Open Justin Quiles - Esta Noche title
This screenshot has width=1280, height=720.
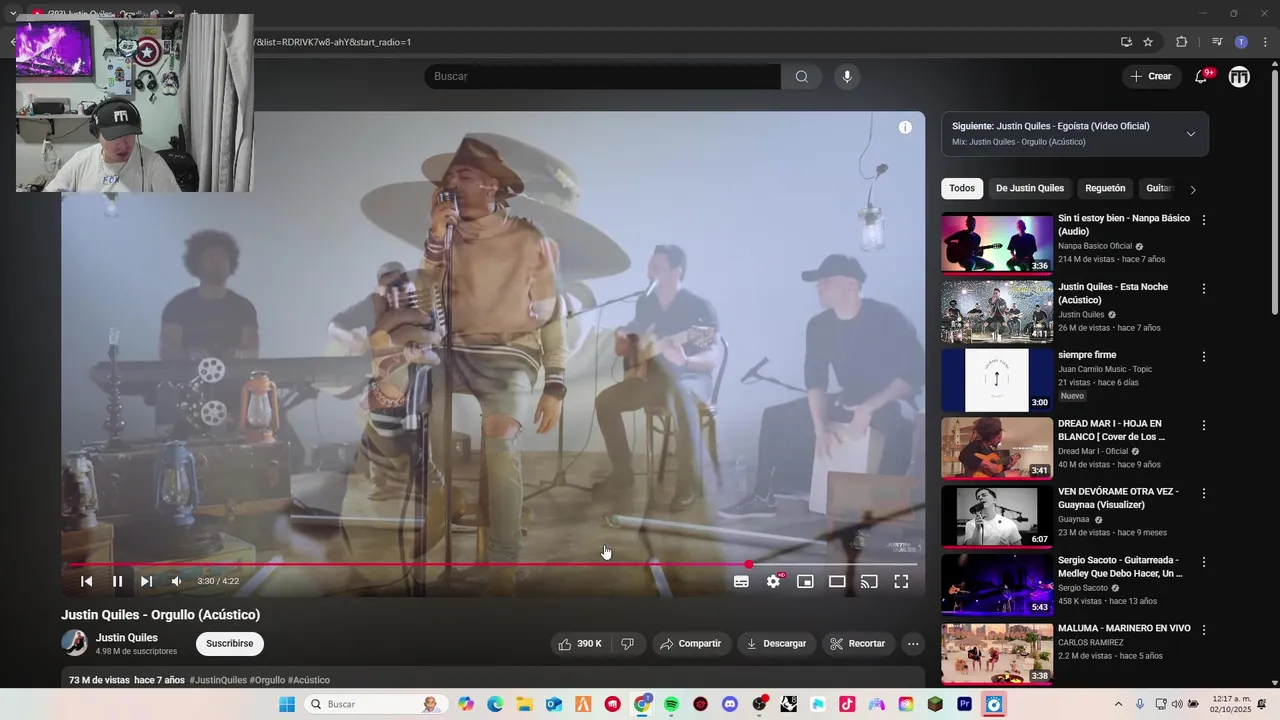(1113, 293)
